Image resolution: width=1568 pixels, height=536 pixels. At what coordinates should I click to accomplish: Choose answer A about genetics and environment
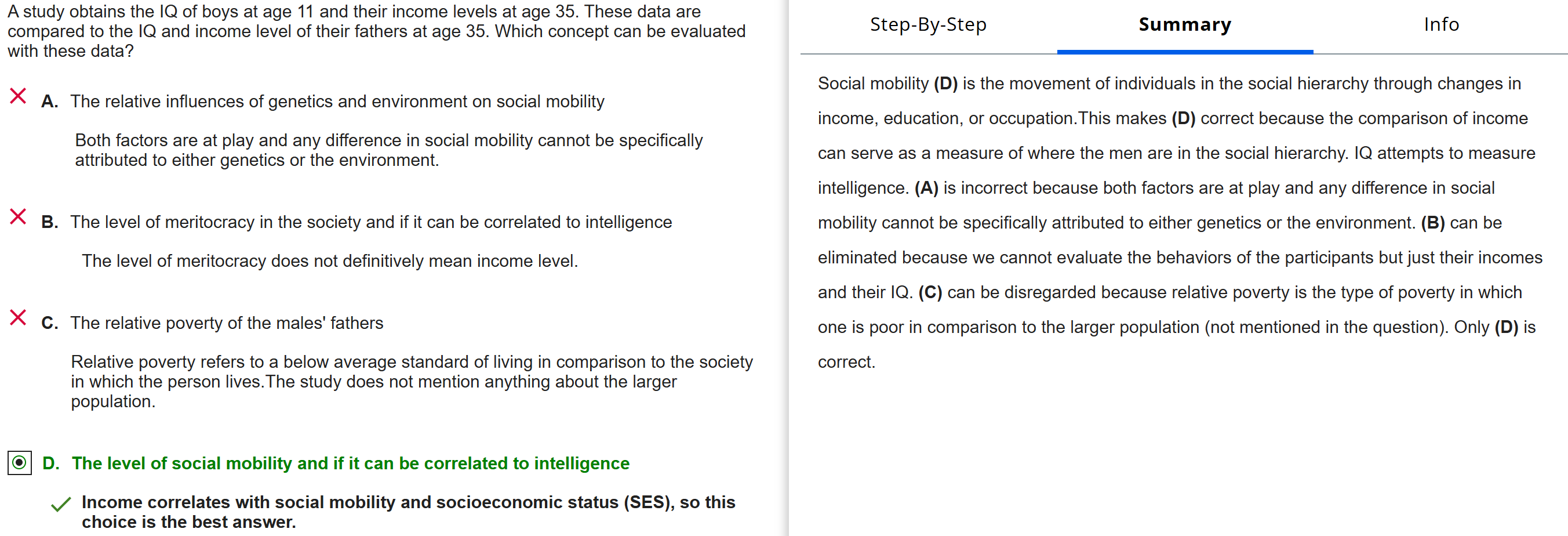[337, 102]
